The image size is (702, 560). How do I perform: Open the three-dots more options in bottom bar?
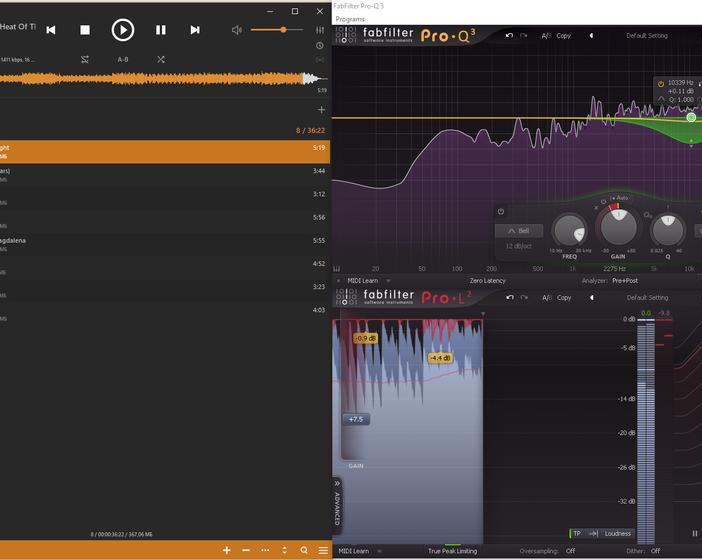[x=265, y=550]
